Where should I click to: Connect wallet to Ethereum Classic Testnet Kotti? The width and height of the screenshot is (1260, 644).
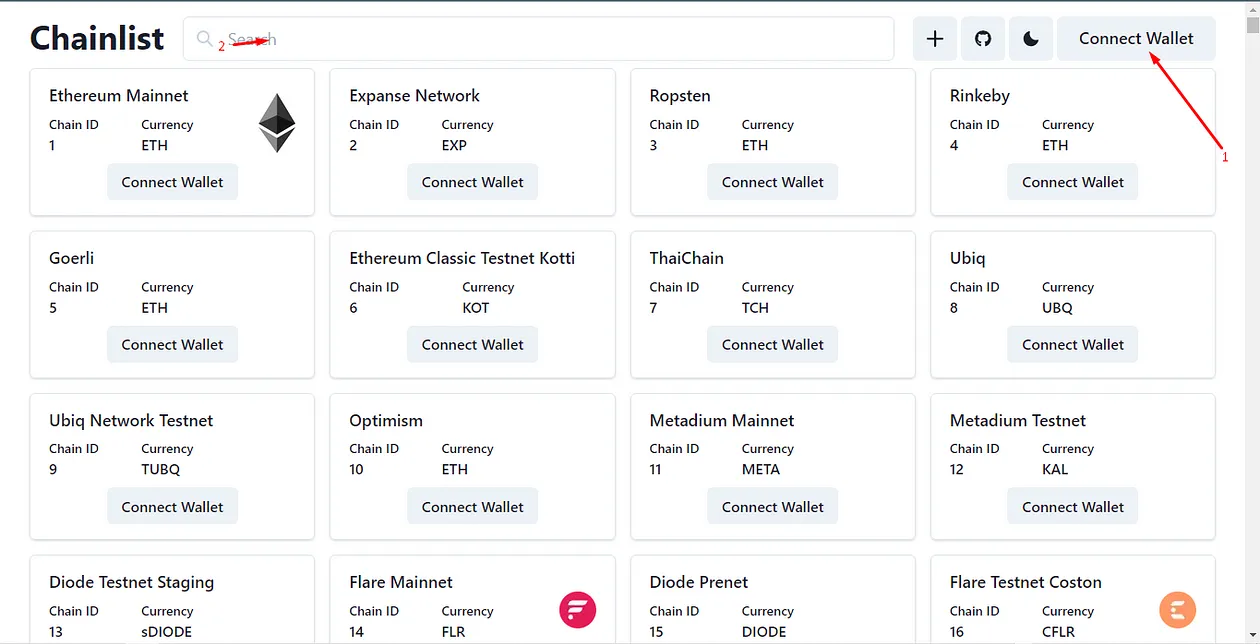472,345
